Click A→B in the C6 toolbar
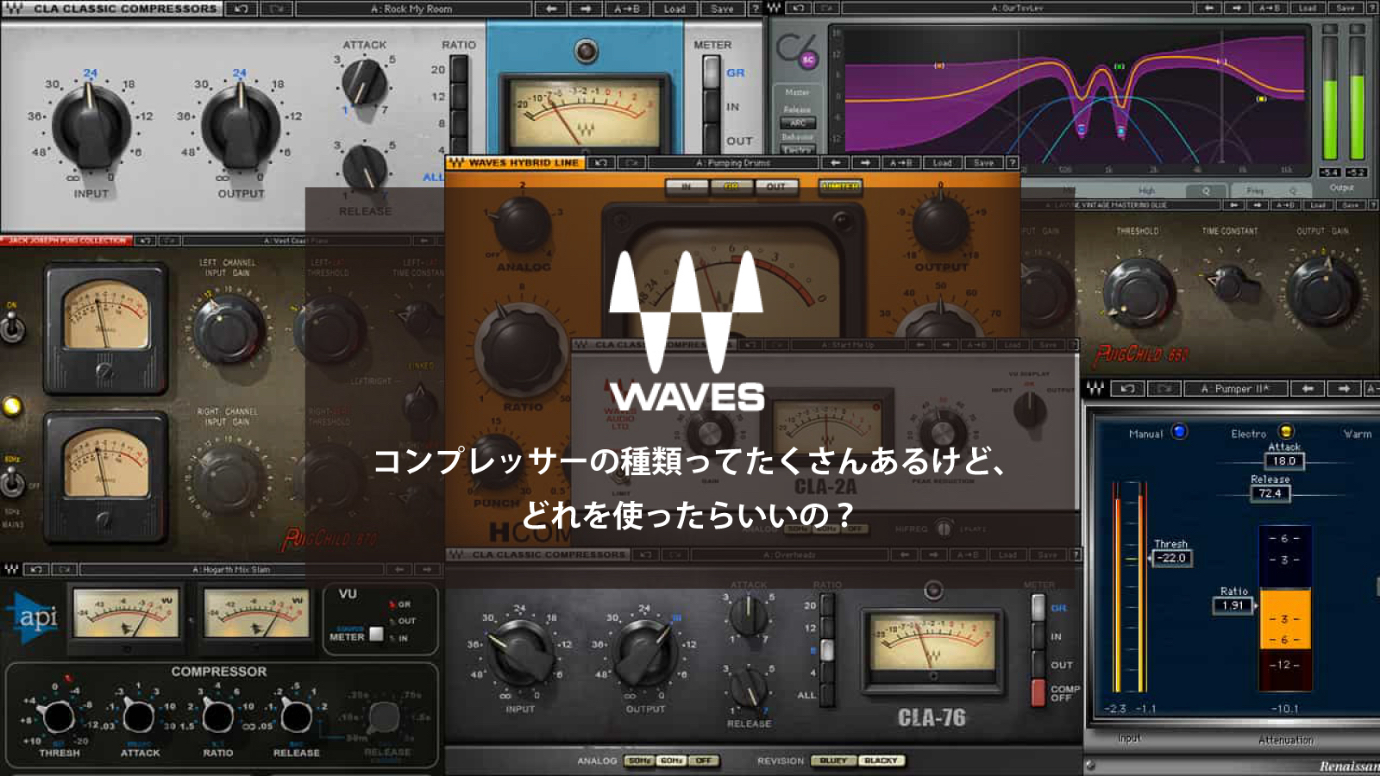Screen dimensions: 1380x776 coord(1270,7)
